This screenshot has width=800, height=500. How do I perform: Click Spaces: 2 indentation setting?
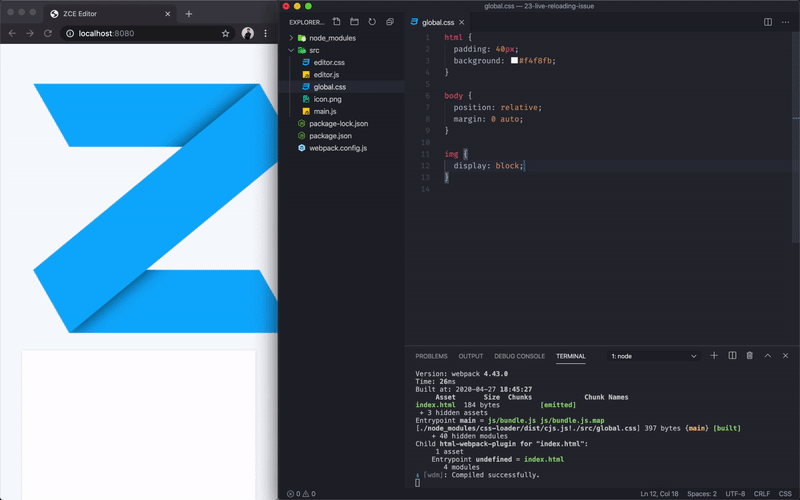[x=702, y=494]
